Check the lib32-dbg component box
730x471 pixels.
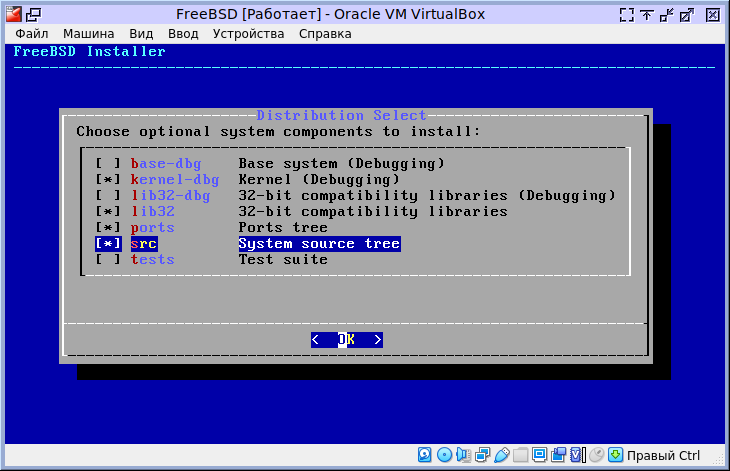pyautogui.click(x=108, y=195)
